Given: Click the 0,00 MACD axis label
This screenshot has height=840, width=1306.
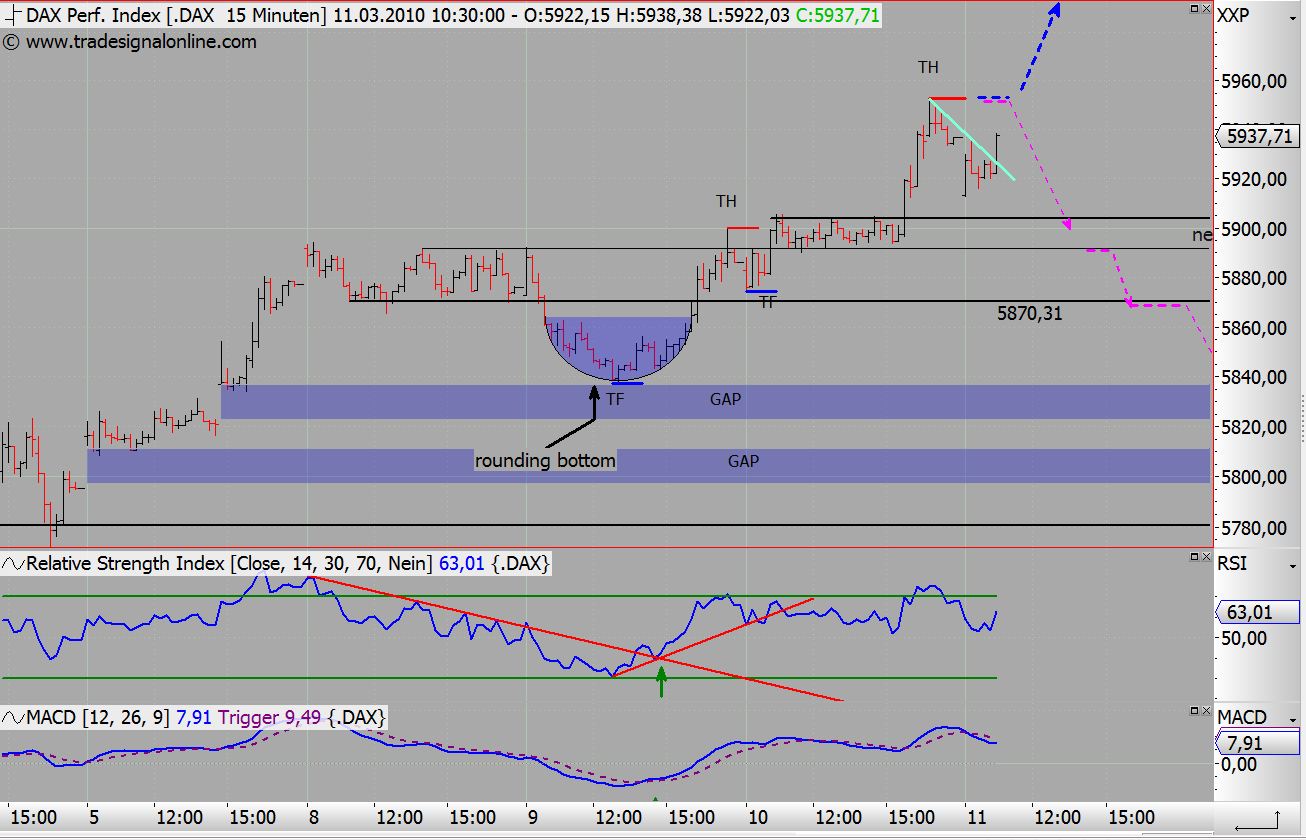Looking at the screenshot, I should coord(1239,765).
